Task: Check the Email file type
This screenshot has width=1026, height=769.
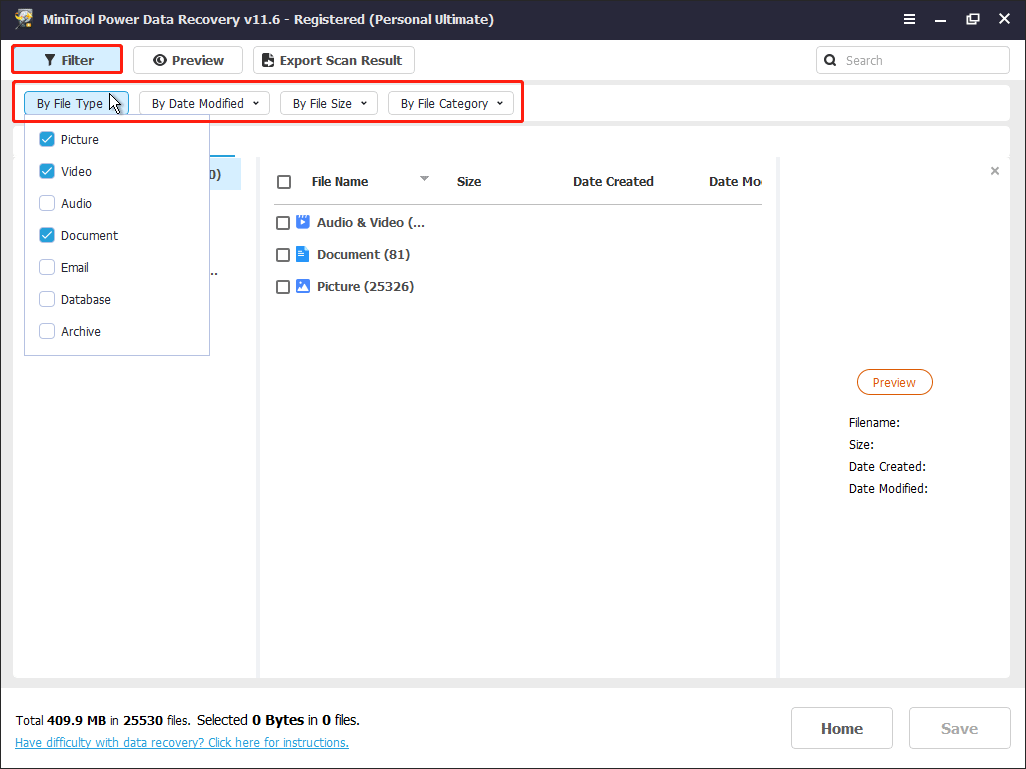Action: click(47, 267)
